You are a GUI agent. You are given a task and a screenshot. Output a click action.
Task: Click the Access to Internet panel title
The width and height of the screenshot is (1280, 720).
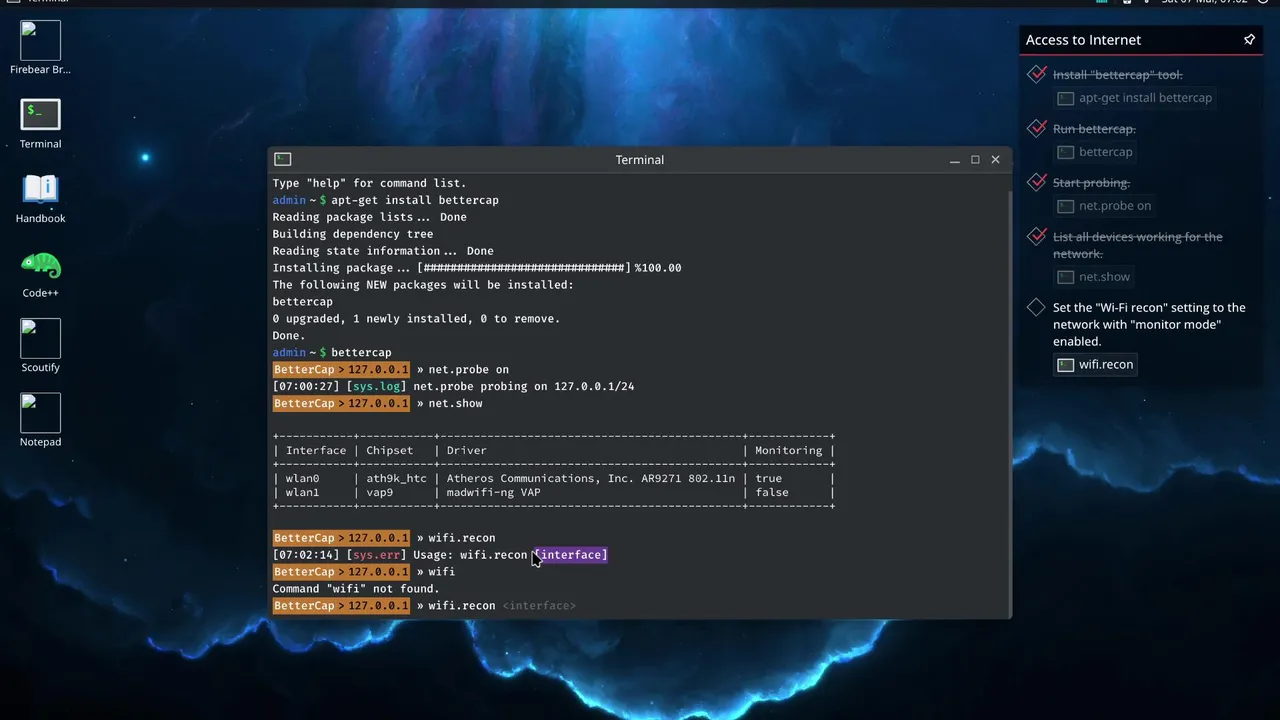point(1083,40)
